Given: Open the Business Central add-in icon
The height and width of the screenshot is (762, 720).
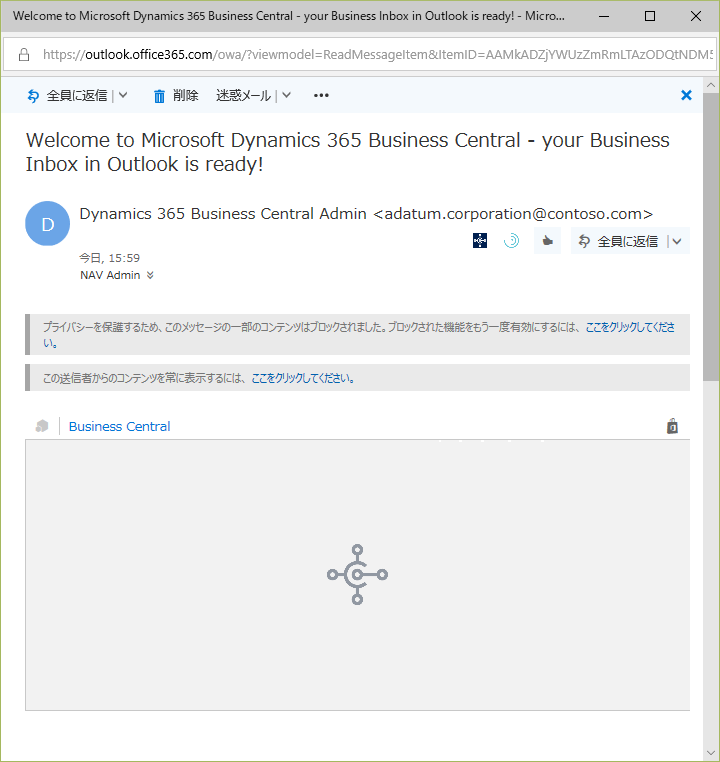Looking at the screenshot, I should 480,241.
